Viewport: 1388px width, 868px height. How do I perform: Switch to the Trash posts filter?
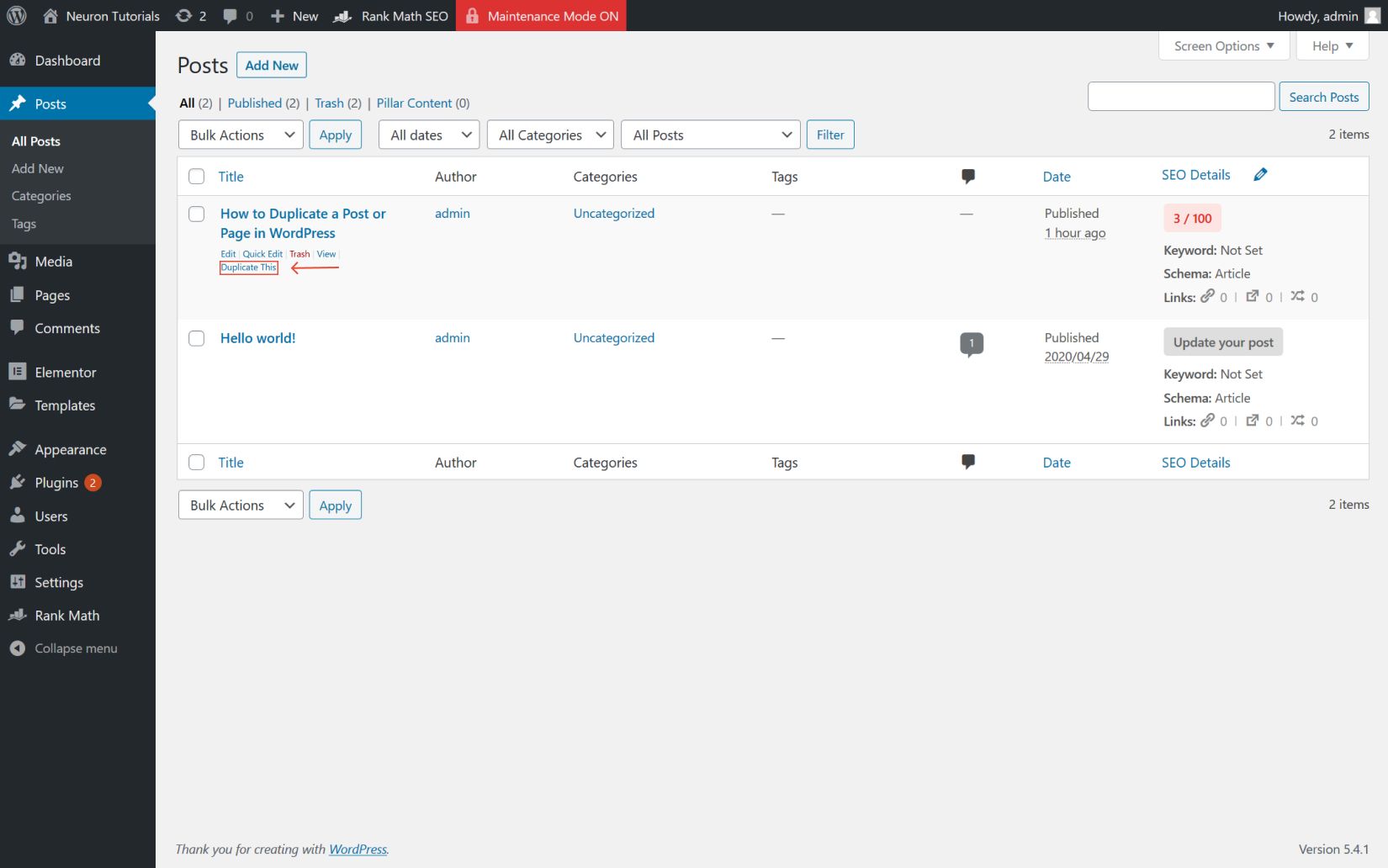click(328, 103)
